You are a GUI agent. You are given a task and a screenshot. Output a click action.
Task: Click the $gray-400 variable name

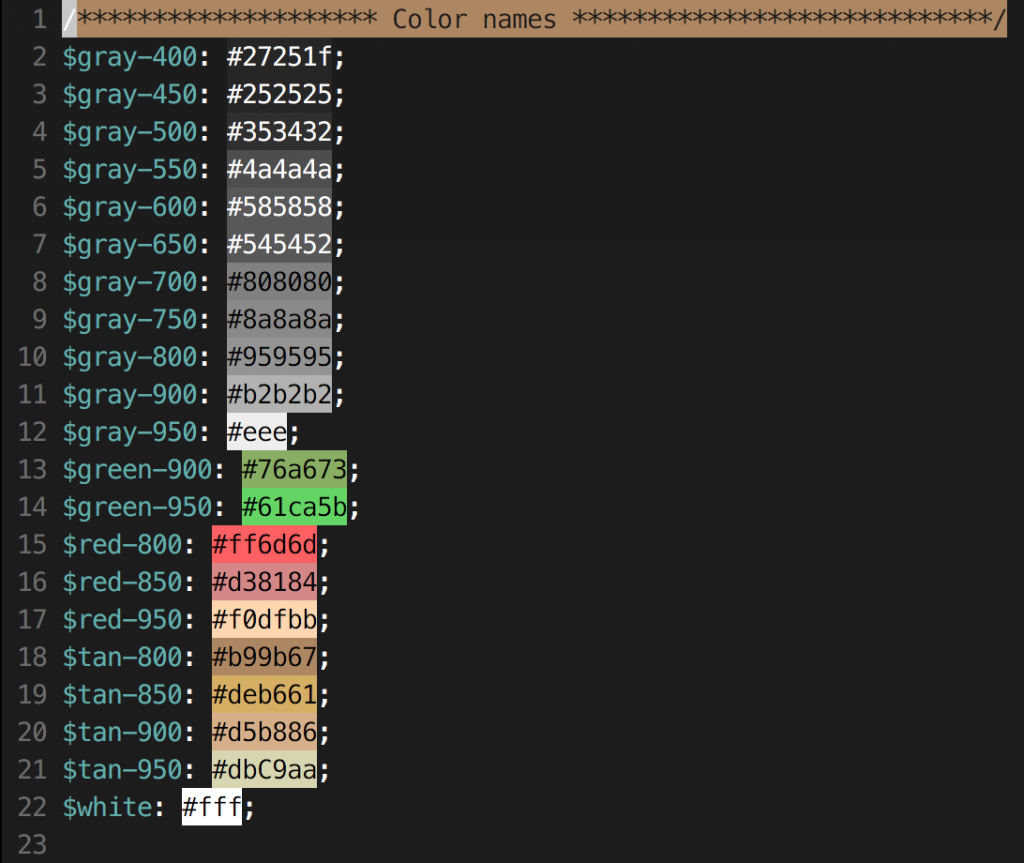128,57
